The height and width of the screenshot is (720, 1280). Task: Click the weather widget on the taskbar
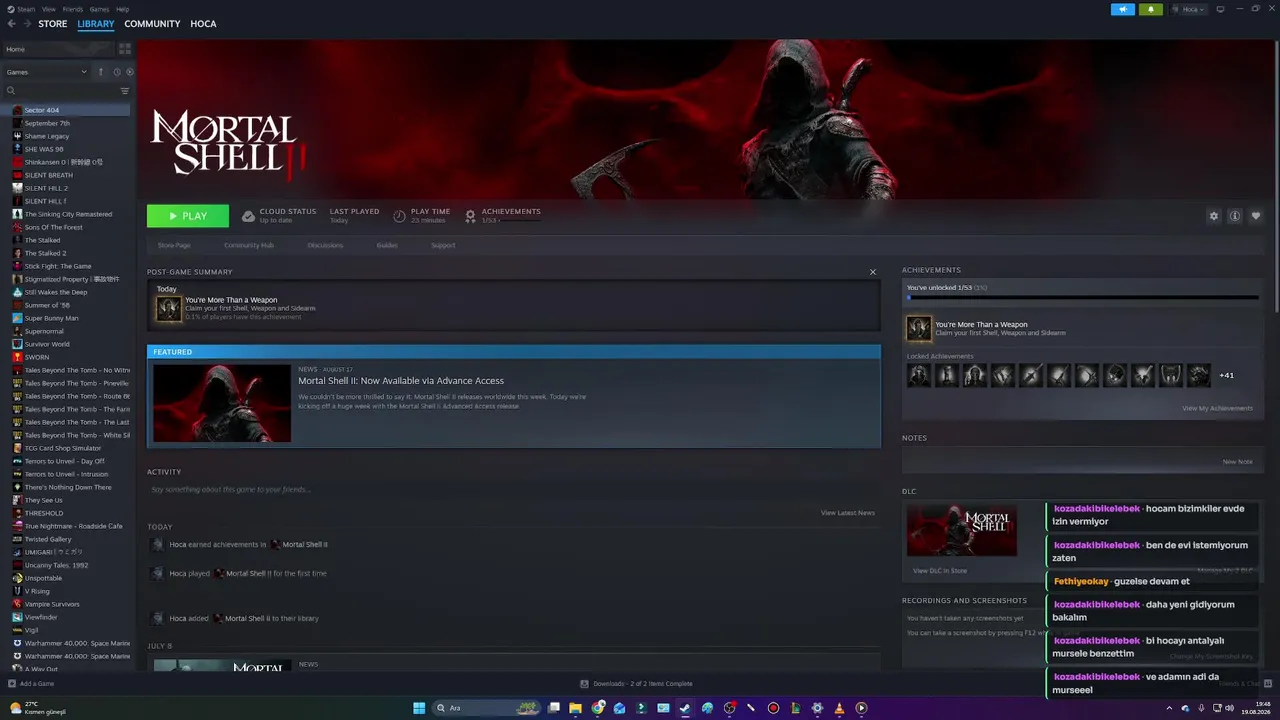coord(38,708)
